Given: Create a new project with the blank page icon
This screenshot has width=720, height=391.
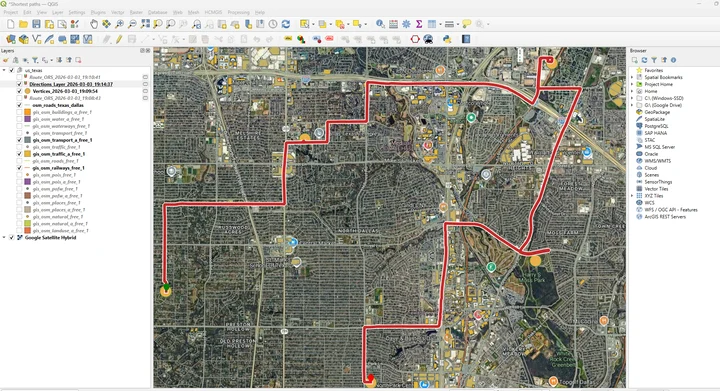Looking at the screenshot, I should click(x=10, y=24).
